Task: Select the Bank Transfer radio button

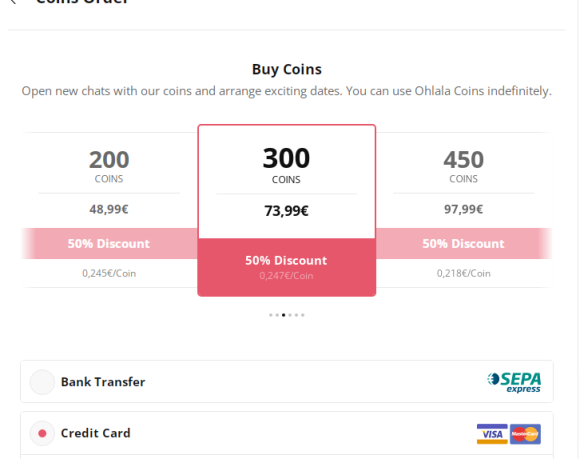Action: click(x=42, y=382)
